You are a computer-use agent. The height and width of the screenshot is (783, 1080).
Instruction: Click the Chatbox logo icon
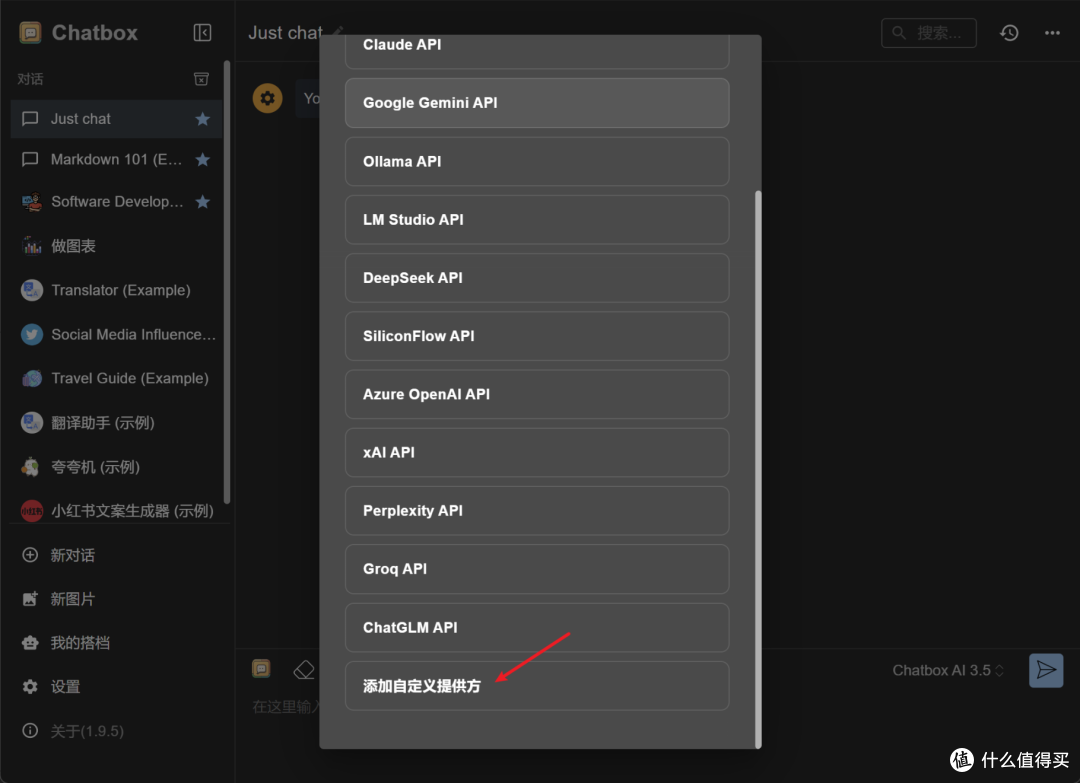(30, 32)
